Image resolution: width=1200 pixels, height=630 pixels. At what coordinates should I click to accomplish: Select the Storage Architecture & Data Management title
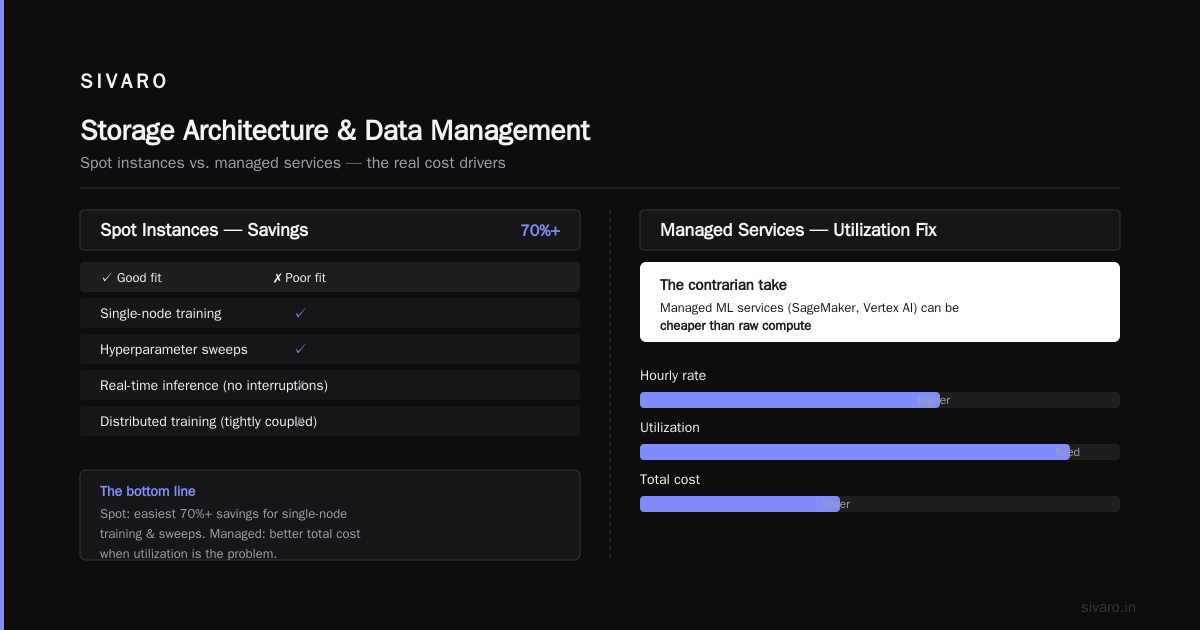[x=335, y=131]
